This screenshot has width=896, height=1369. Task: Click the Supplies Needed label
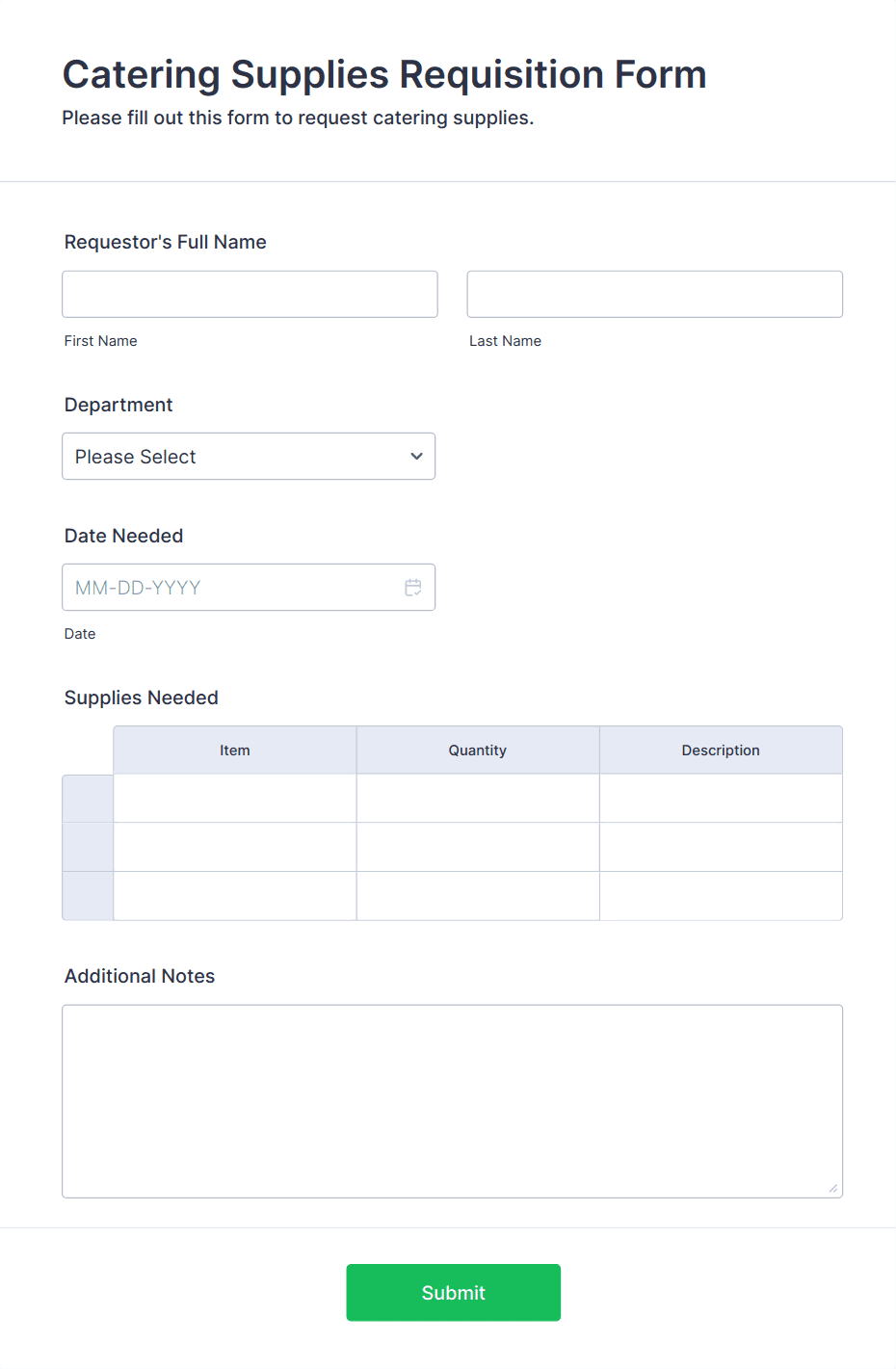(x=141, y=697)
